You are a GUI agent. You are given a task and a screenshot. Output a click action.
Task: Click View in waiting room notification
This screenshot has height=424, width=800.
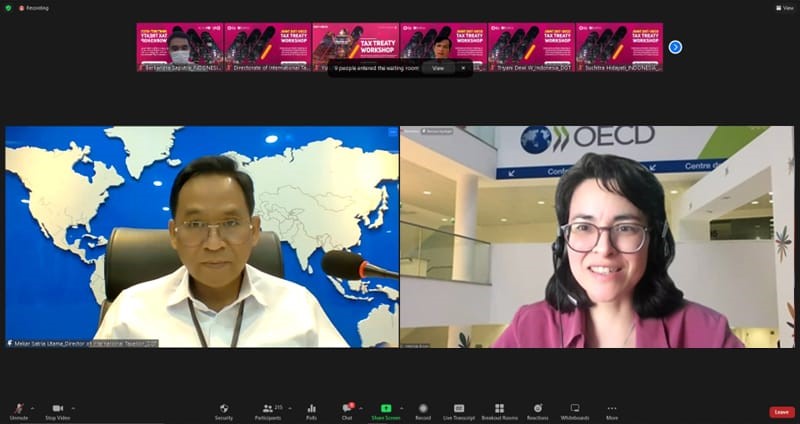pyautogui.click(x=437, y=68)
